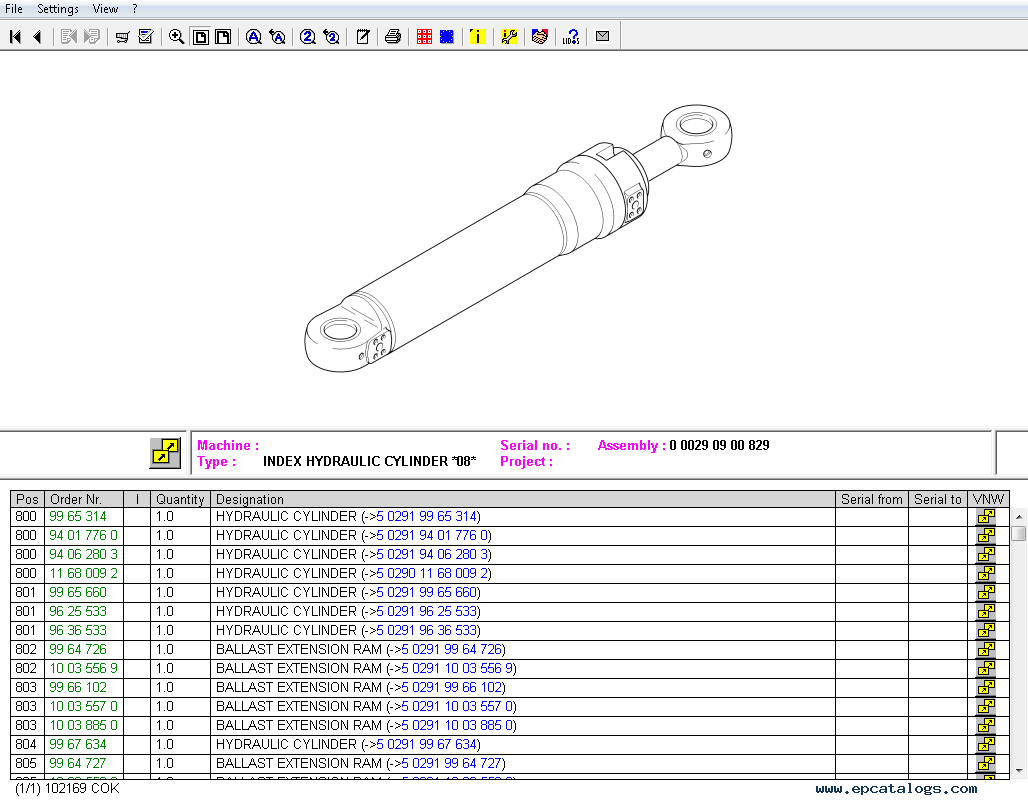
Task: Follow link 5 0291 96 25 533
Action: (x=427, y=612)
